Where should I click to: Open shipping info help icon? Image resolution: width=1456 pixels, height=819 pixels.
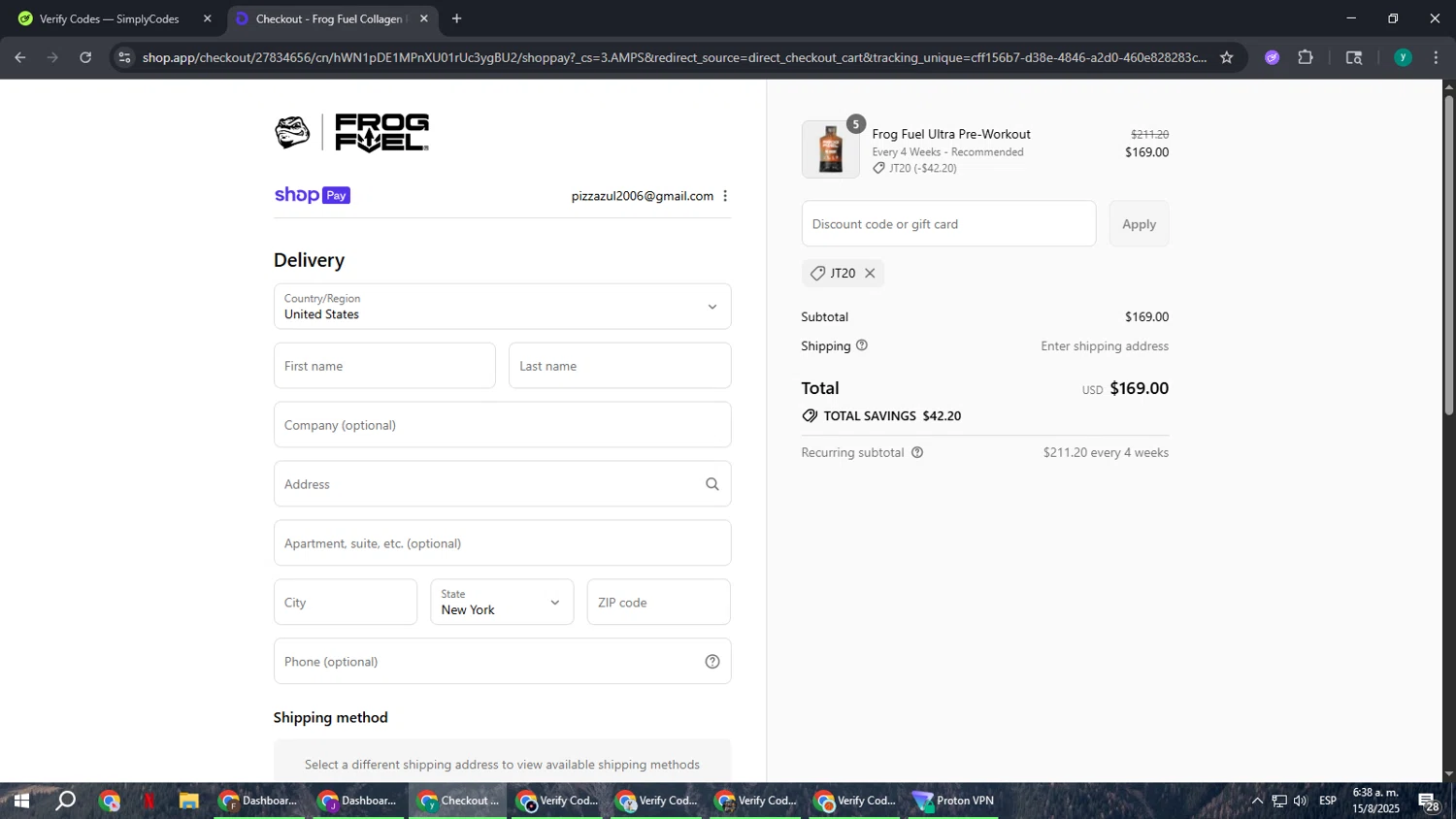pos(862,345)
